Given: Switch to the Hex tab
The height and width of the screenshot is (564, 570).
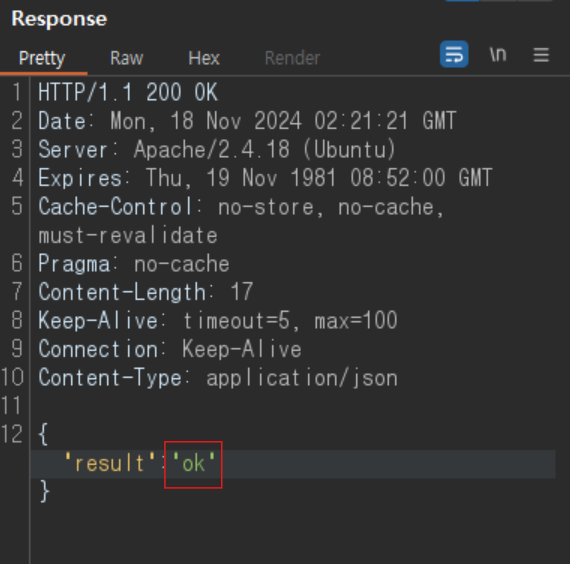Looking at the screenshot, I should (204, 58).
